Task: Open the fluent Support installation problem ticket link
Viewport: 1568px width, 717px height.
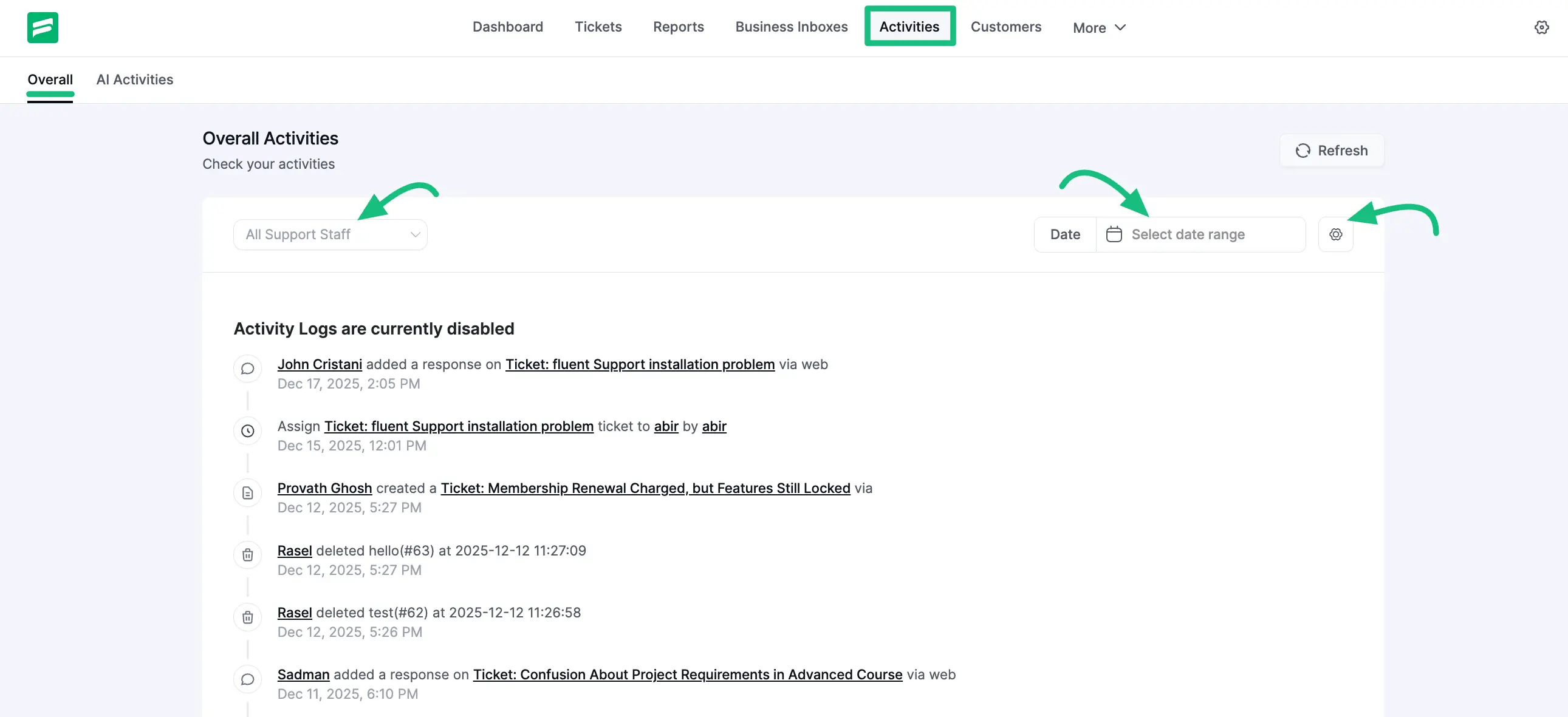Action: (x=639, y=364)
